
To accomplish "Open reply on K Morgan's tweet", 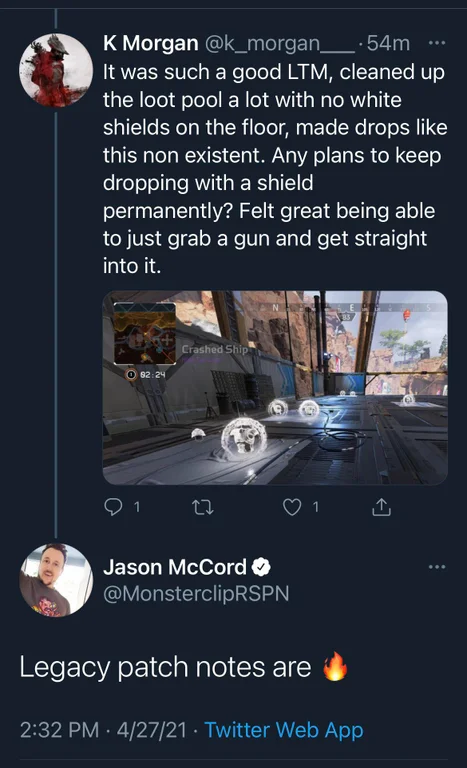I will [x=113, y=507].
